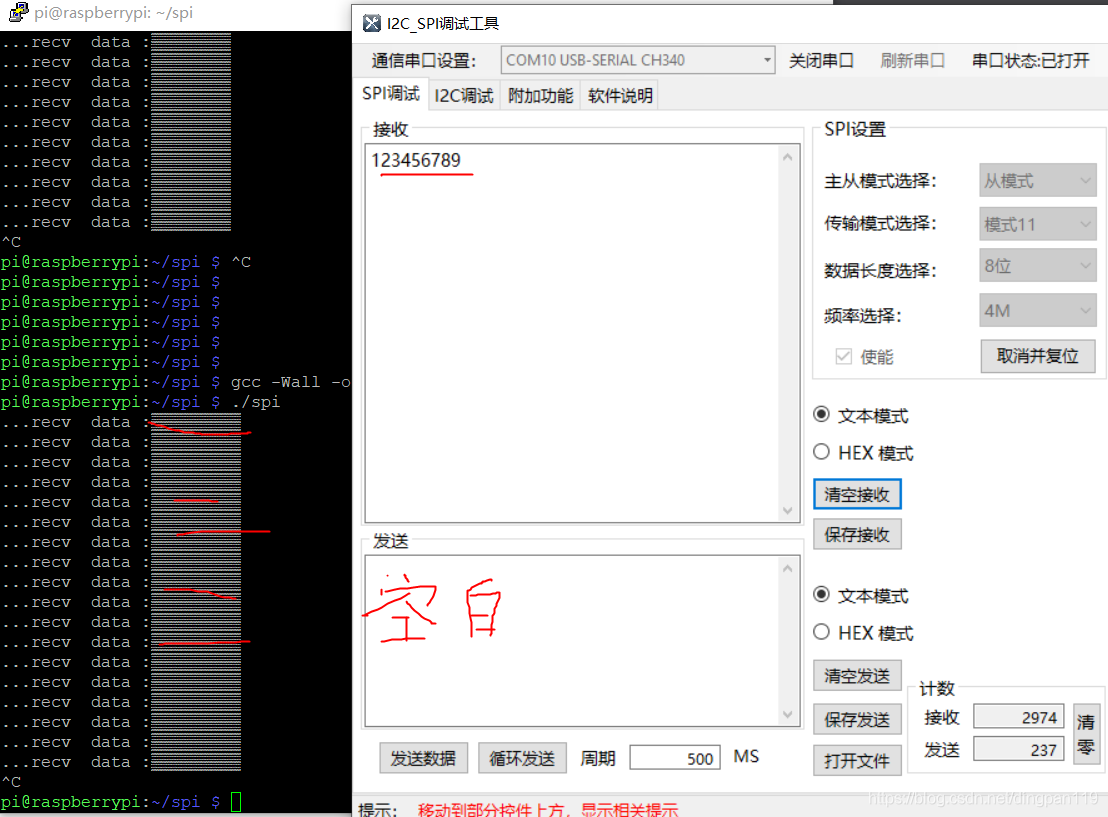Click 关闭串口 to close the serial port

821,59
